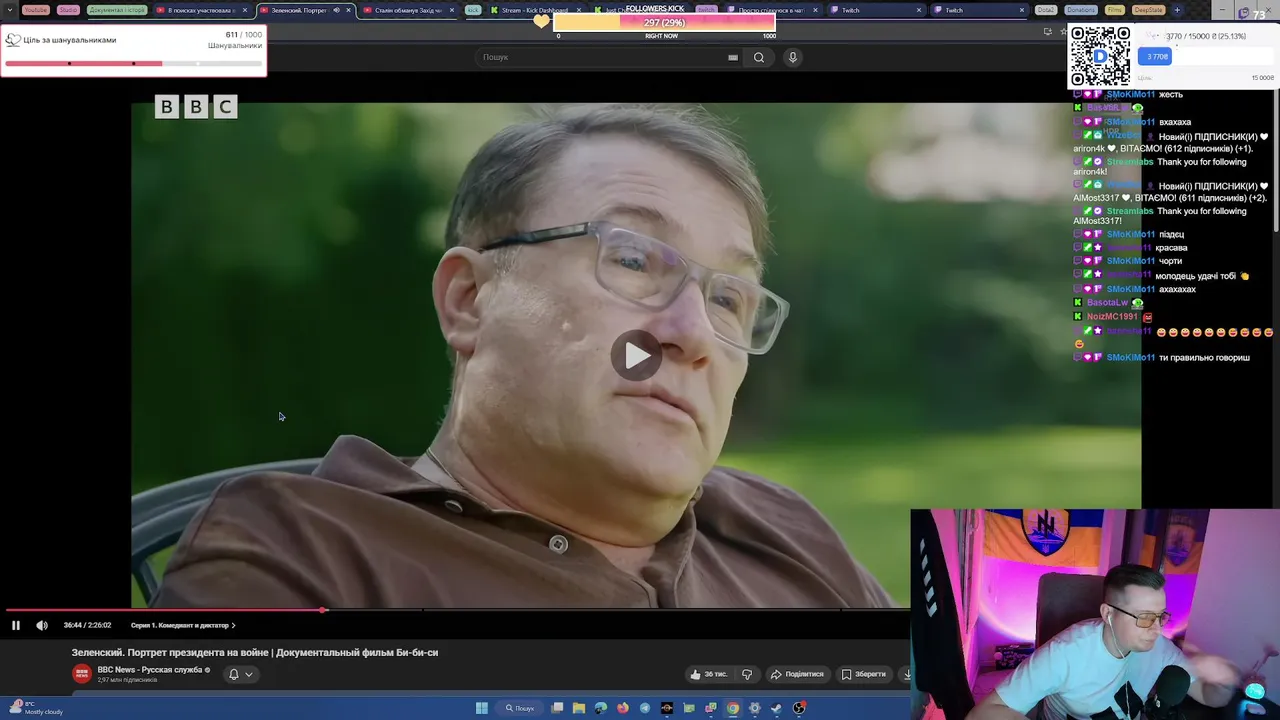Open Steam from the taskbar
This screenshot has width=1280, height=720.
coord(777,708)
